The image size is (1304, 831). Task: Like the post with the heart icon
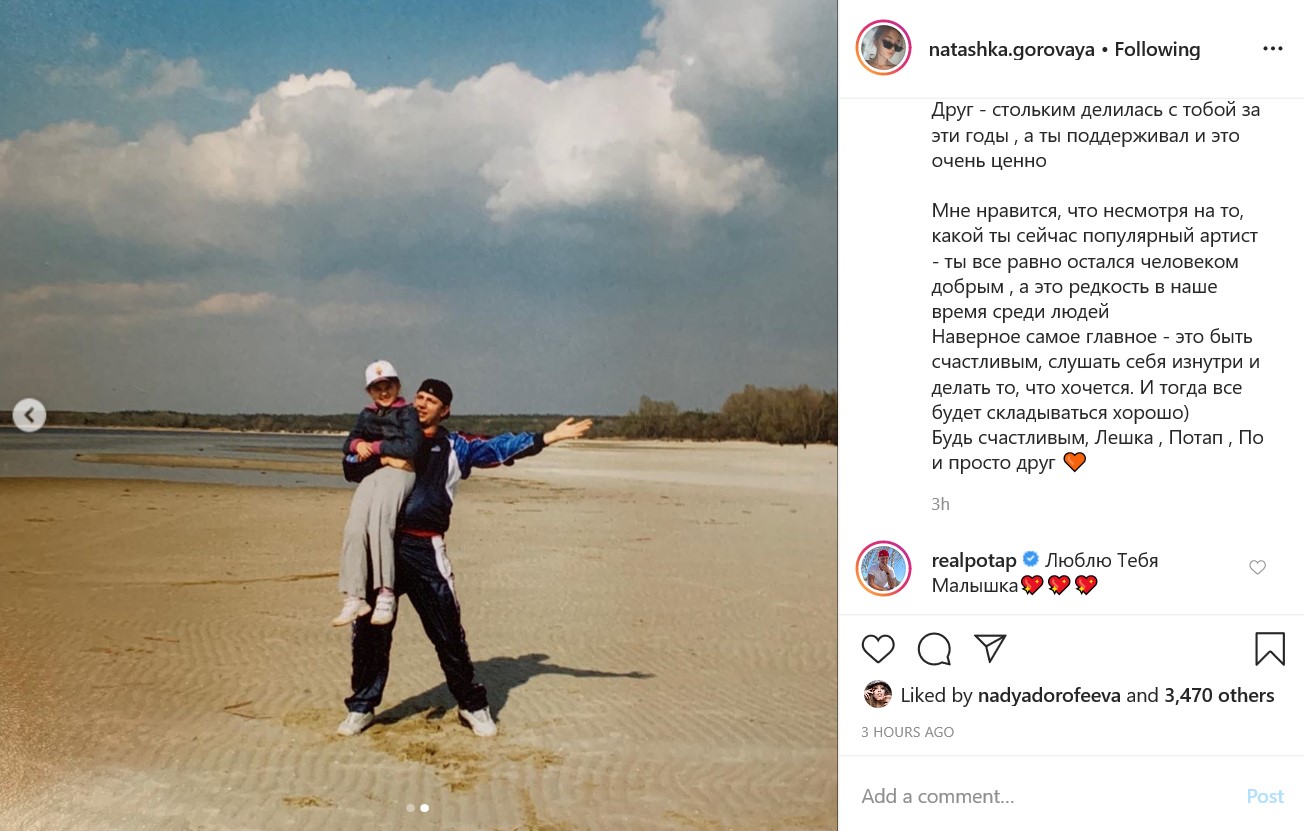pos(878,649)
